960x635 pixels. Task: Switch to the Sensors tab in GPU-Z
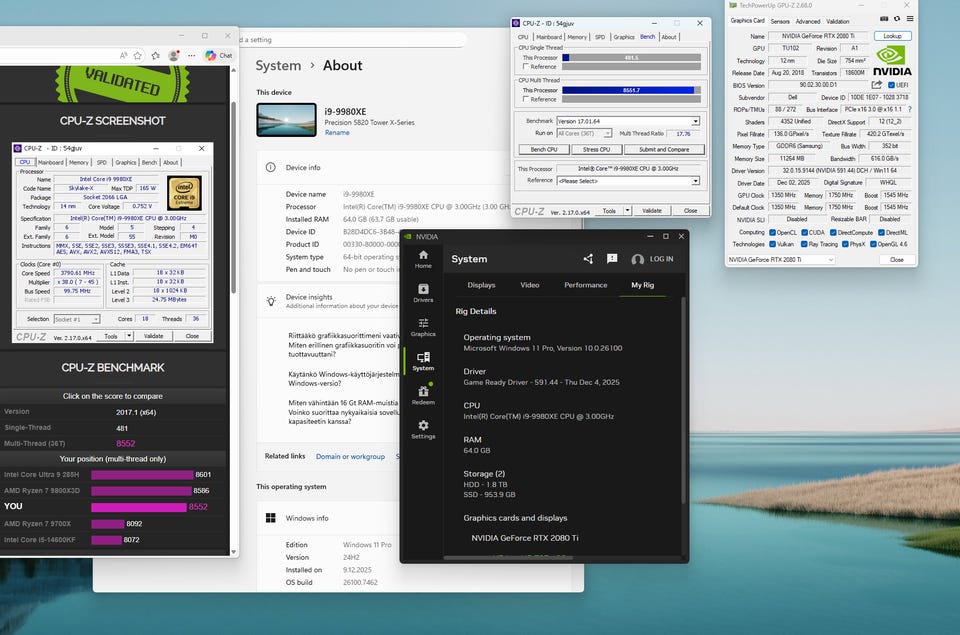tap(780, 21)
